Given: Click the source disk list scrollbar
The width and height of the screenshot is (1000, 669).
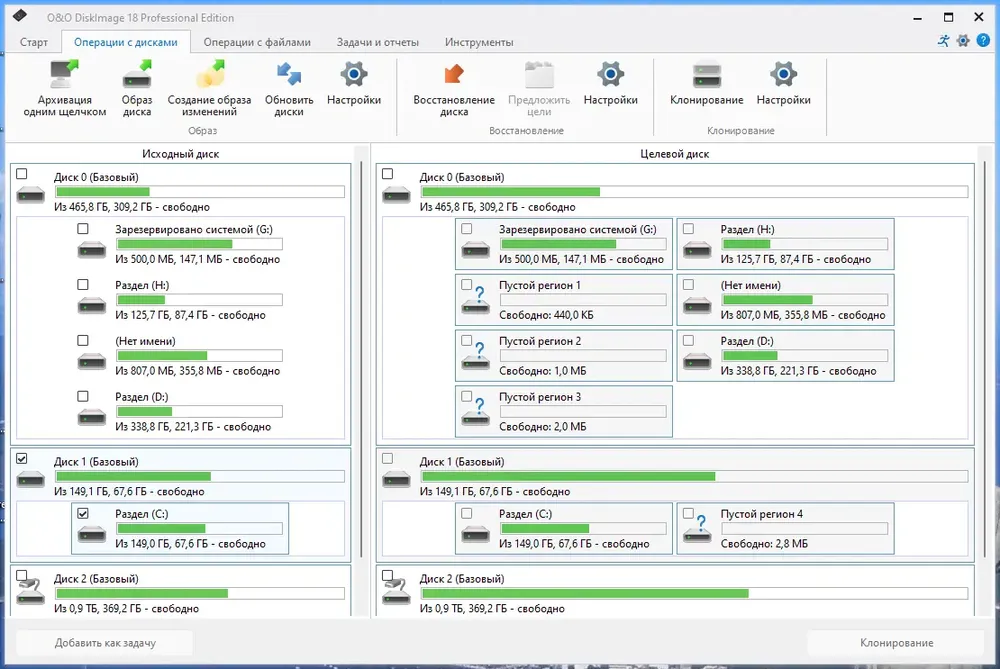Looking at the screenshot, I should [361, 357].
